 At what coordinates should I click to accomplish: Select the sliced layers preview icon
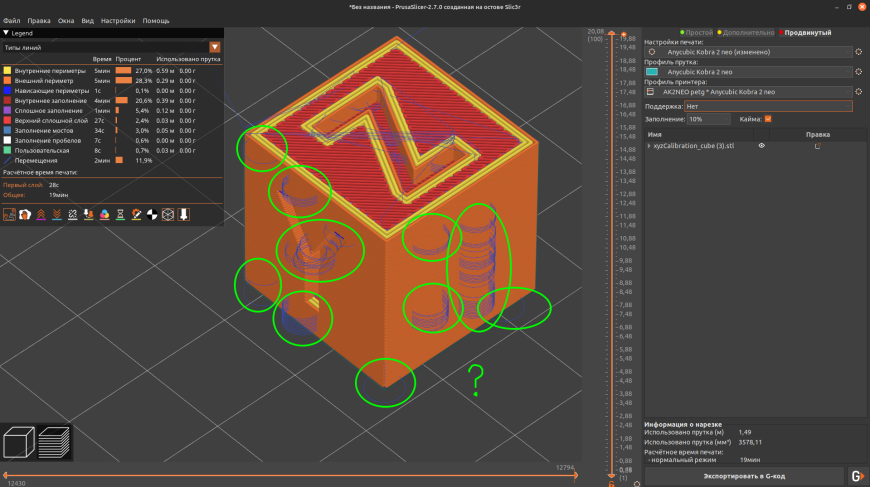(55, 442)
